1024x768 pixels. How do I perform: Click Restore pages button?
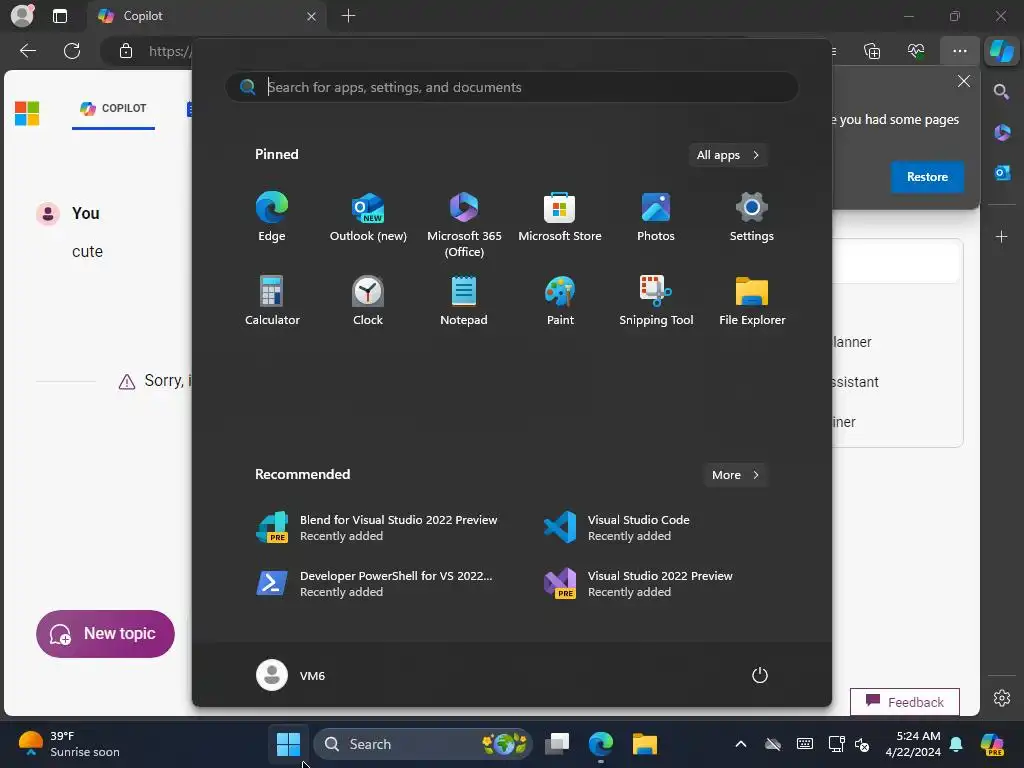click(x=927, y=177)
